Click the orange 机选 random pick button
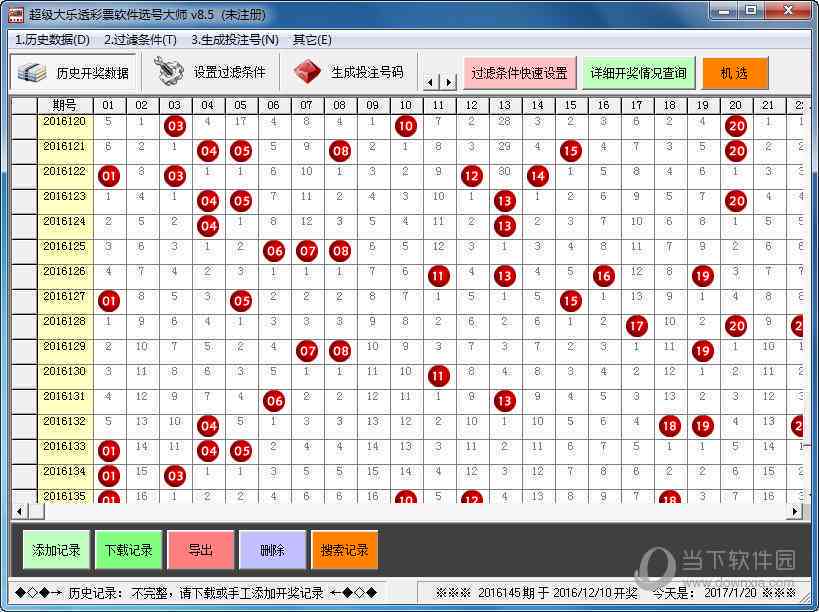 (735, 73)
